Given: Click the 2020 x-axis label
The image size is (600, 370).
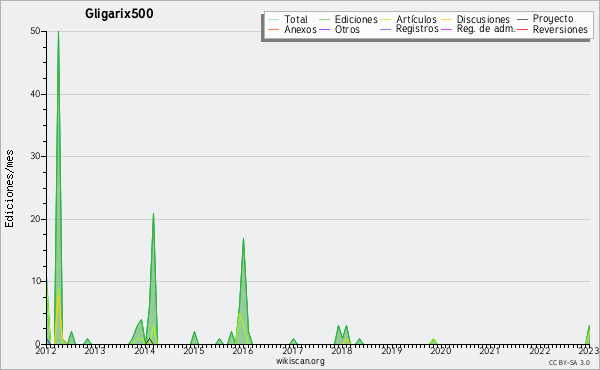Looking at the screenshot, I should coord(440,351).
